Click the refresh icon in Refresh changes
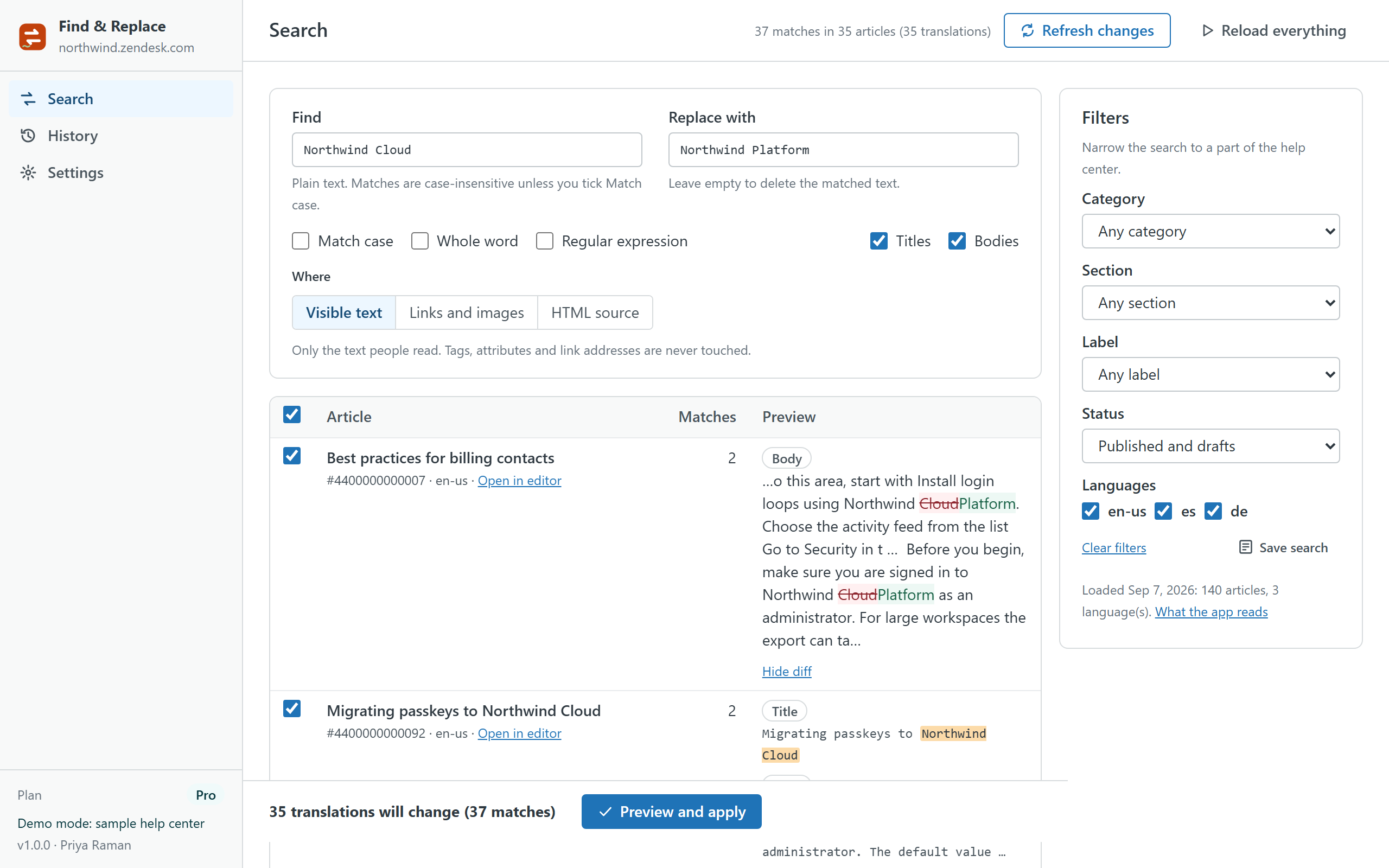The width and height of the screenshot is (1389, 868). [1028, 30]
